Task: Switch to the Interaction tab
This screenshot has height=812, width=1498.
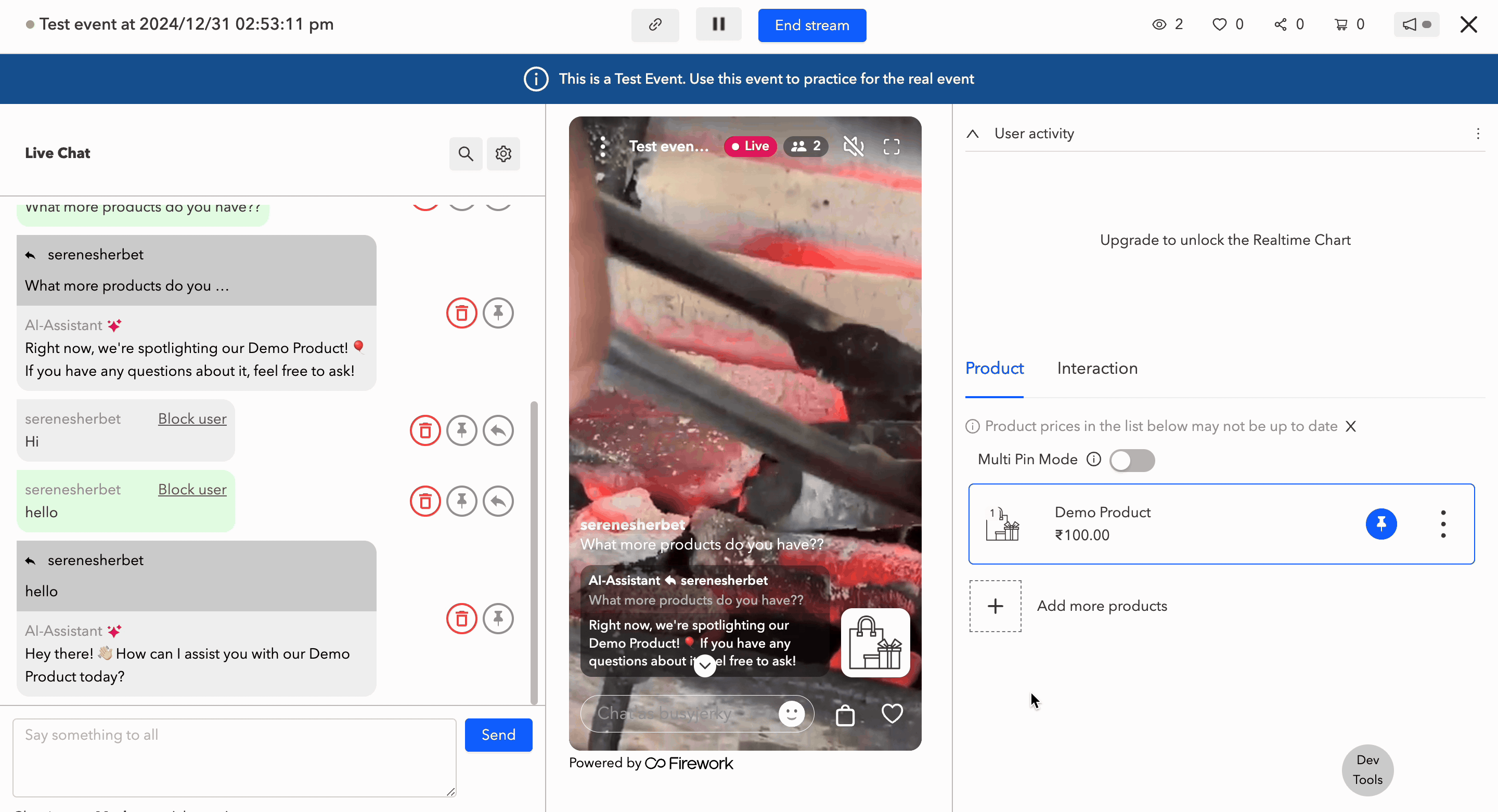Action: pyautogui.click(x=1097, y=368)
